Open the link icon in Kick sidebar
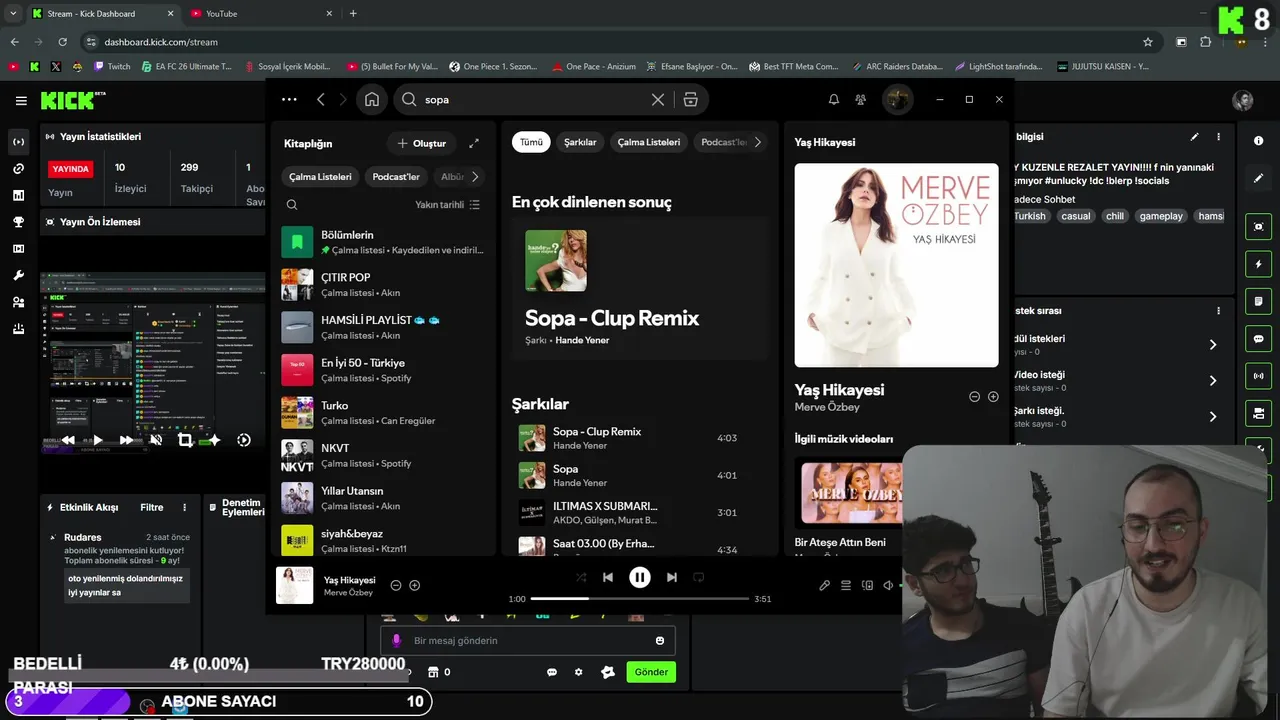Viewport: 1280px width, 720px height. pos(18,169)
